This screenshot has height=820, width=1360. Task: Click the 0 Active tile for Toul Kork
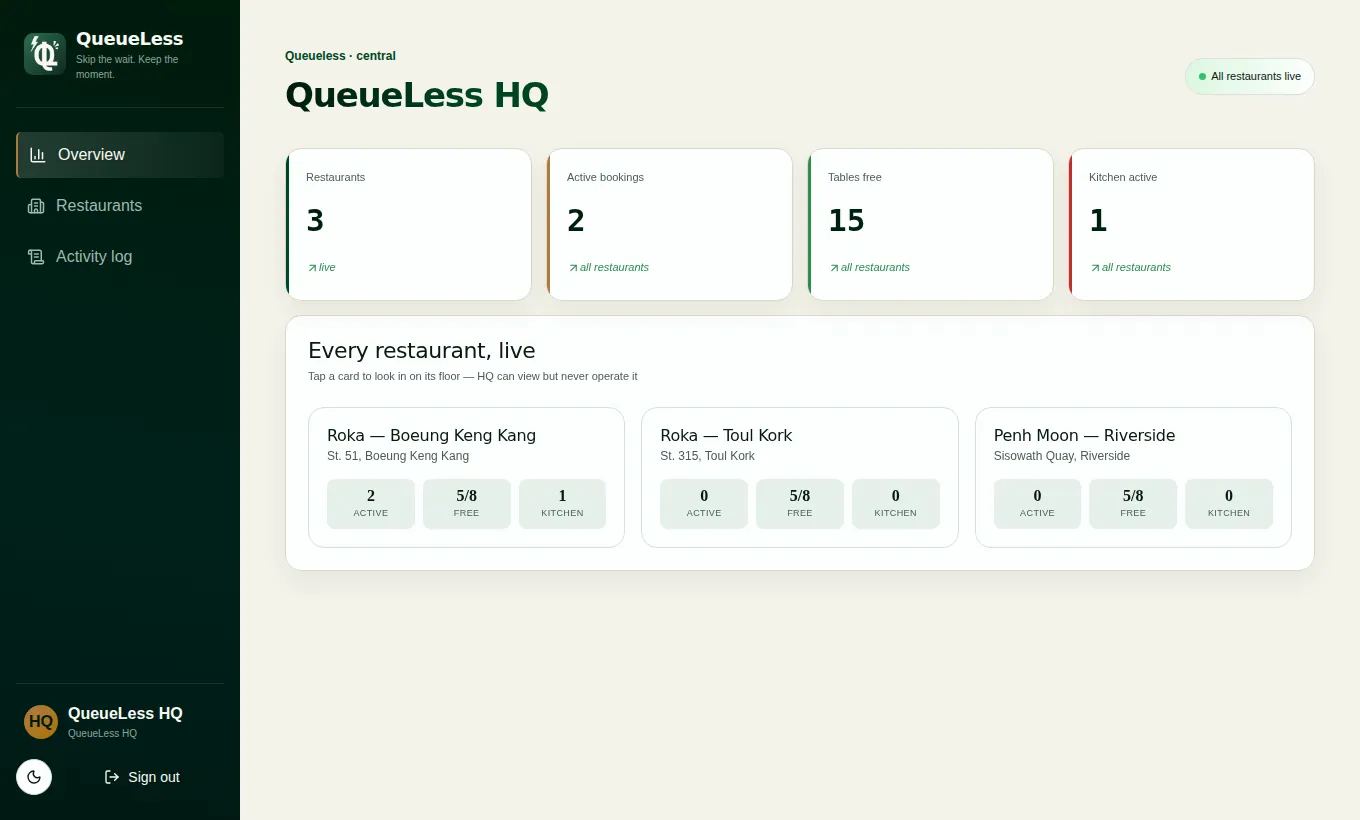click(x=704, y=504)
